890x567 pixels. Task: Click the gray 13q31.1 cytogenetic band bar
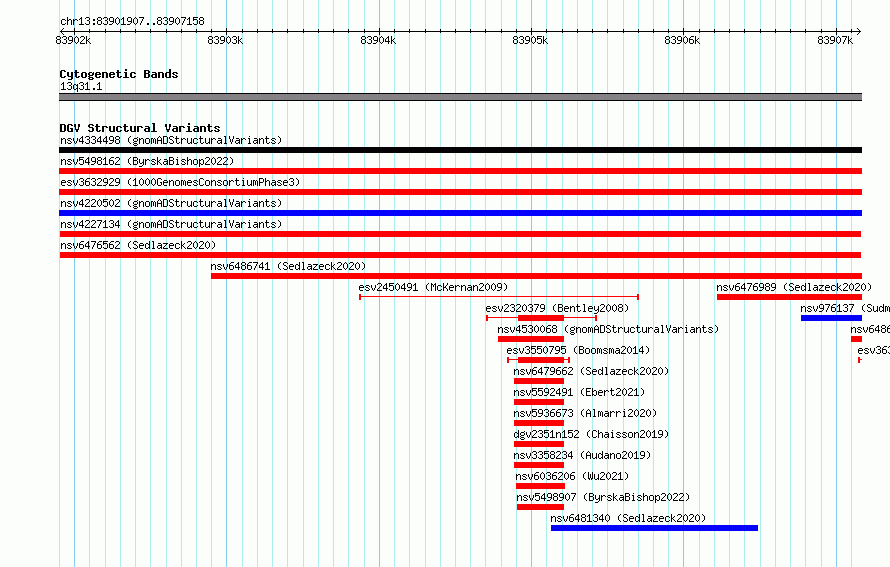pos(460,97)
